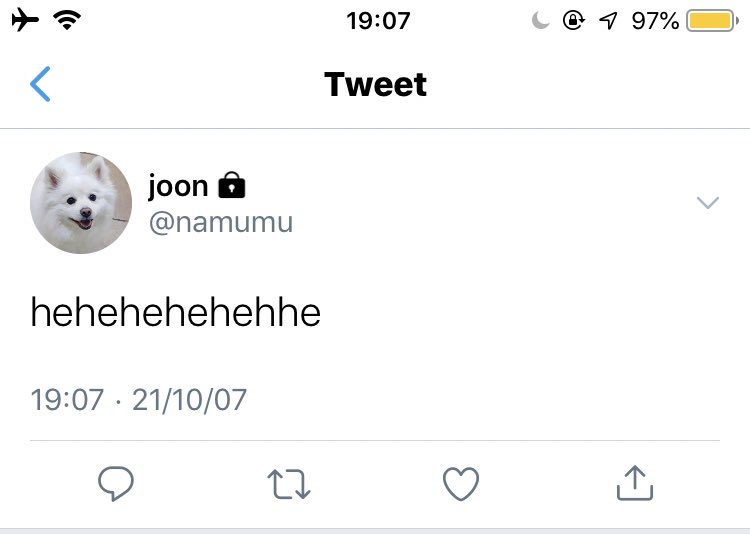Image resolution: width=750 pixels, height=534 pixels.
Task: Like the tweet with the heart icon
Action: click(x=461, y=484)
